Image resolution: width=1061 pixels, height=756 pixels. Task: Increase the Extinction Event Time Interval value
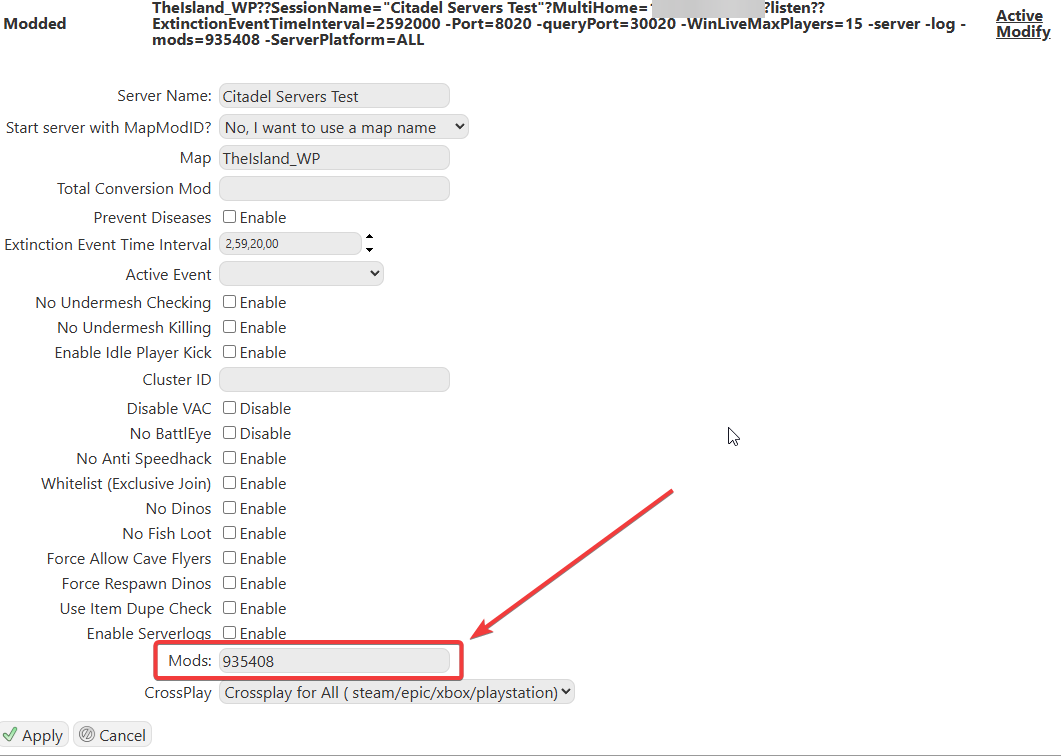369,238
